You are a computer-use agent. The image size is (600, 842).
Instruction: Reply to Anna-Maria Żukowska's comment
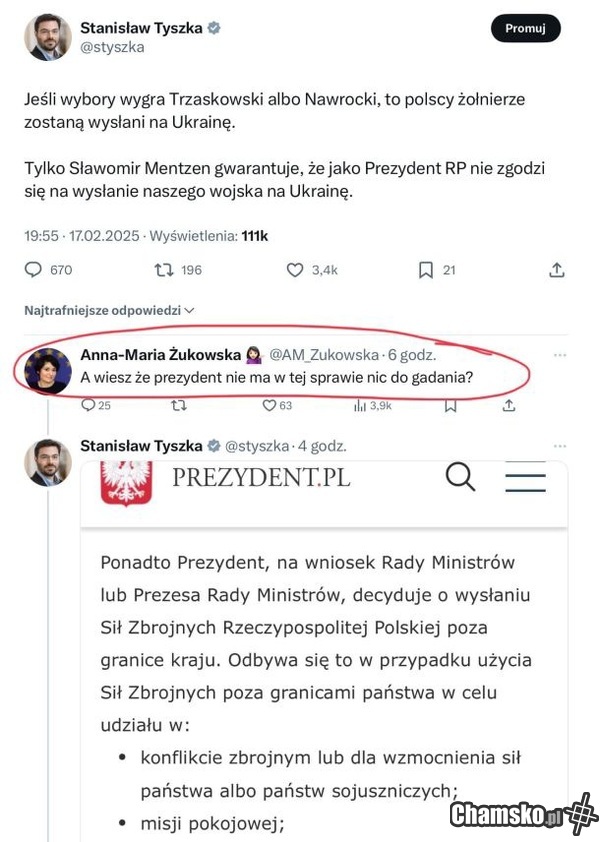pyautogui.click(x=89, y=405)
